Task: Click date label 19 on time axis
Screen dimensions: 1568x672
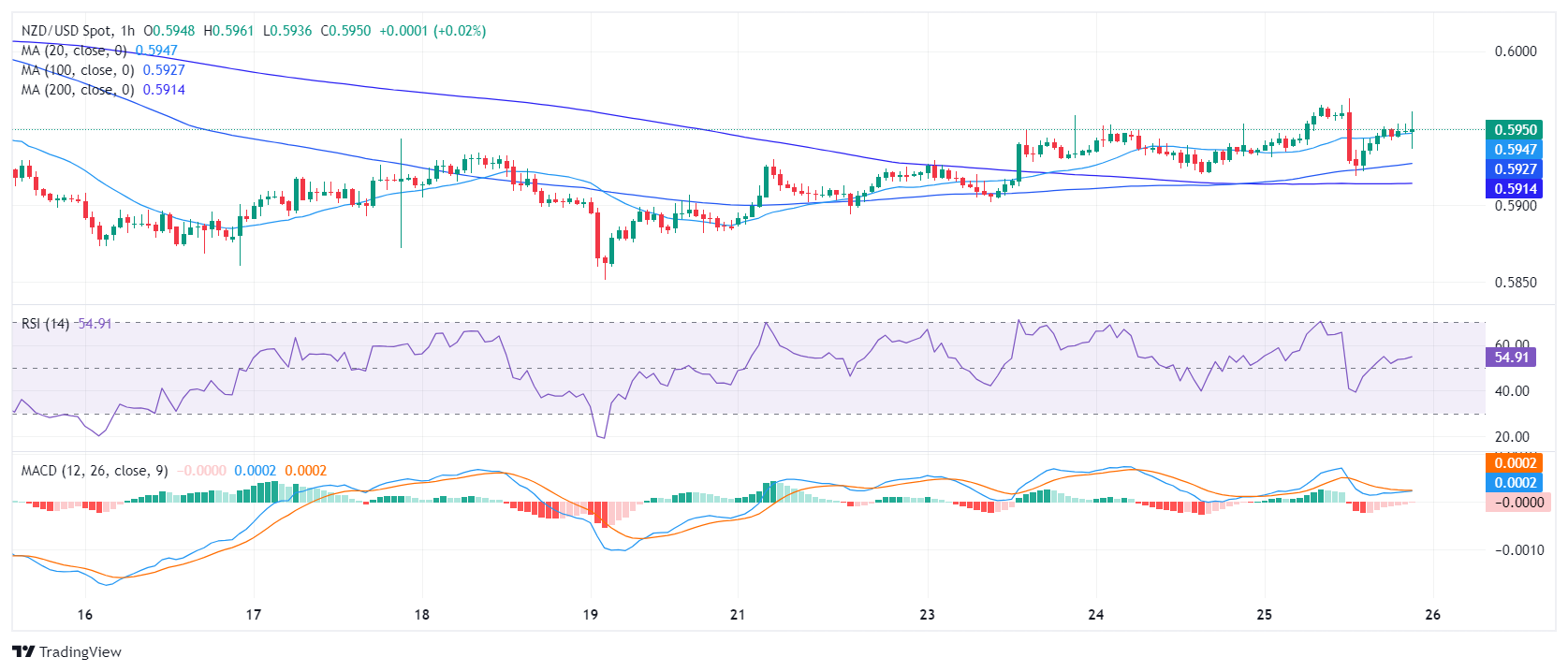Action: pos(591,615)
